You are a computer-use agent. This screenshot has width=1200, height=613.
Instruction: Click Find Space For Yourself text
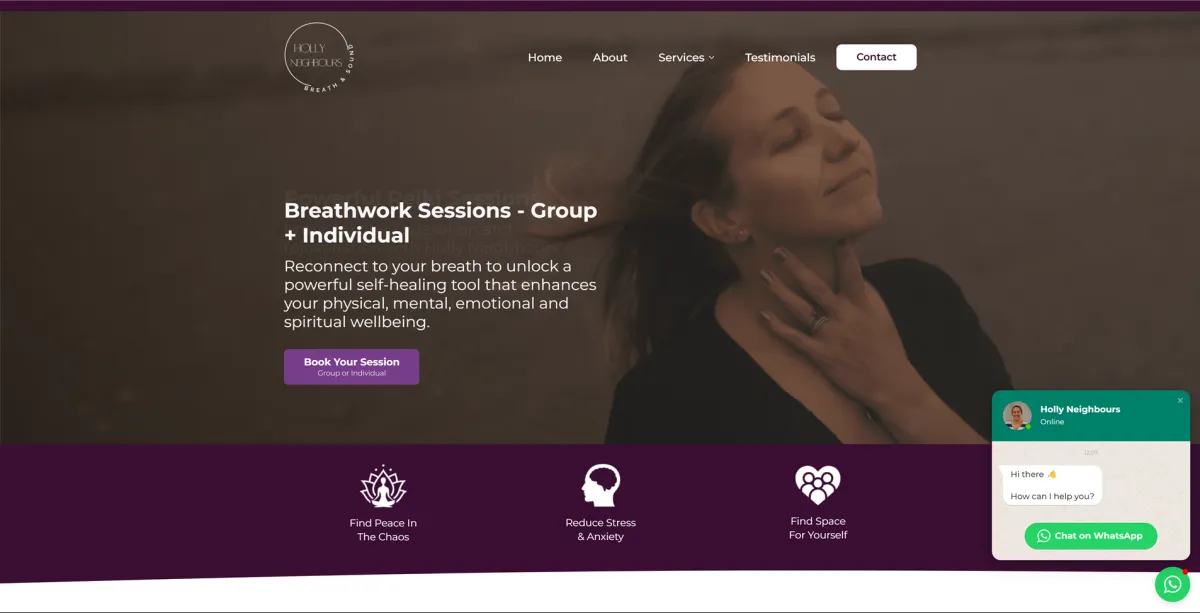pos(818,528)
